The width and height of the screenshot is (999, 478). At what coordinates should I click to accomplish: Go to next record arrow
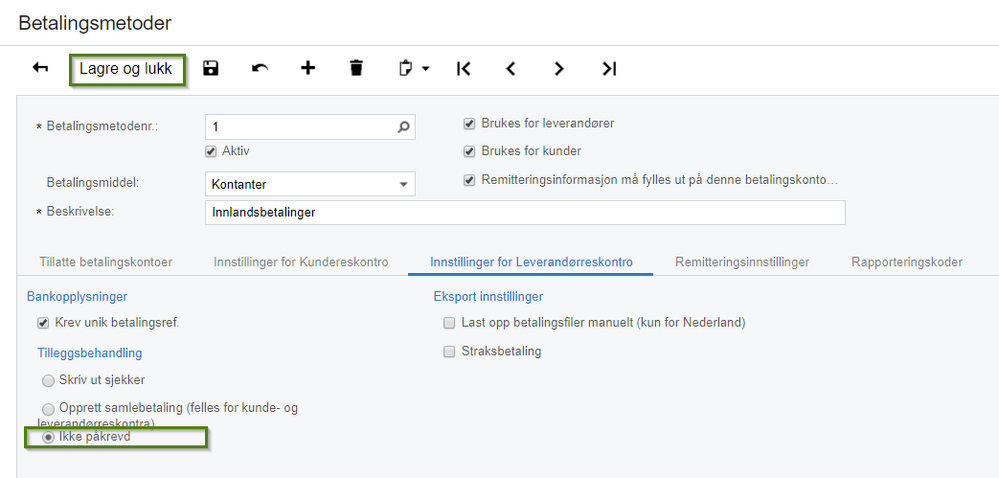(559, 69)
